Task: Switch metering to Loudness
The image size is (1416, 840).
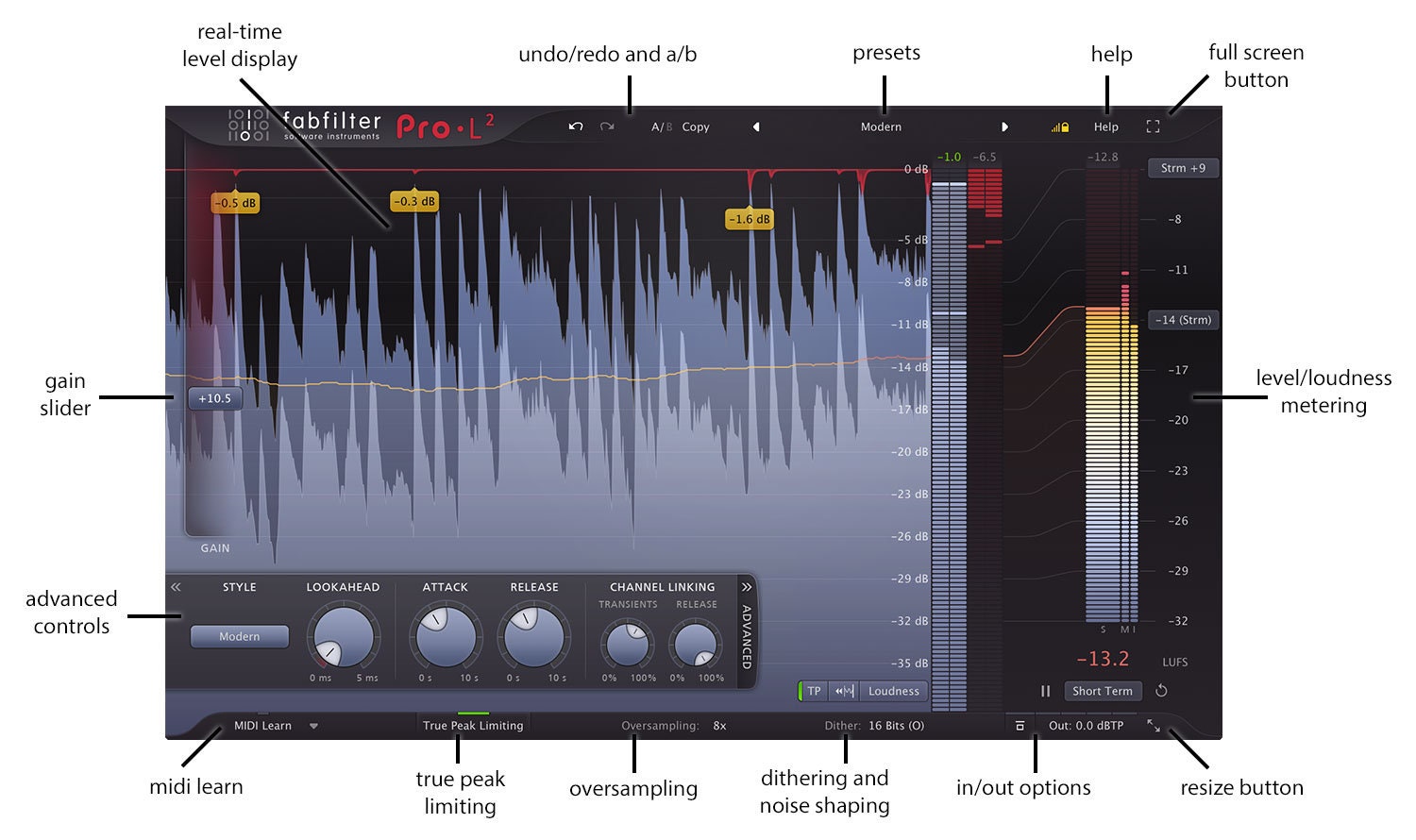Action: [x=893, y=691]
